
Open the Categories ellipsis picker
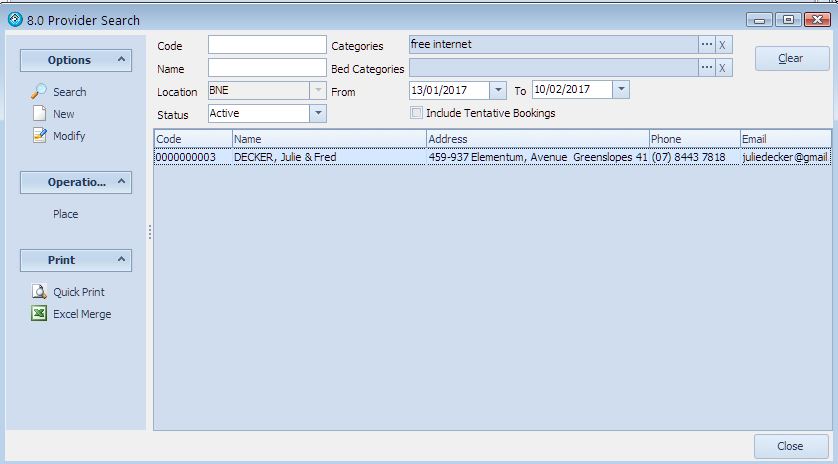coord(707,45)
